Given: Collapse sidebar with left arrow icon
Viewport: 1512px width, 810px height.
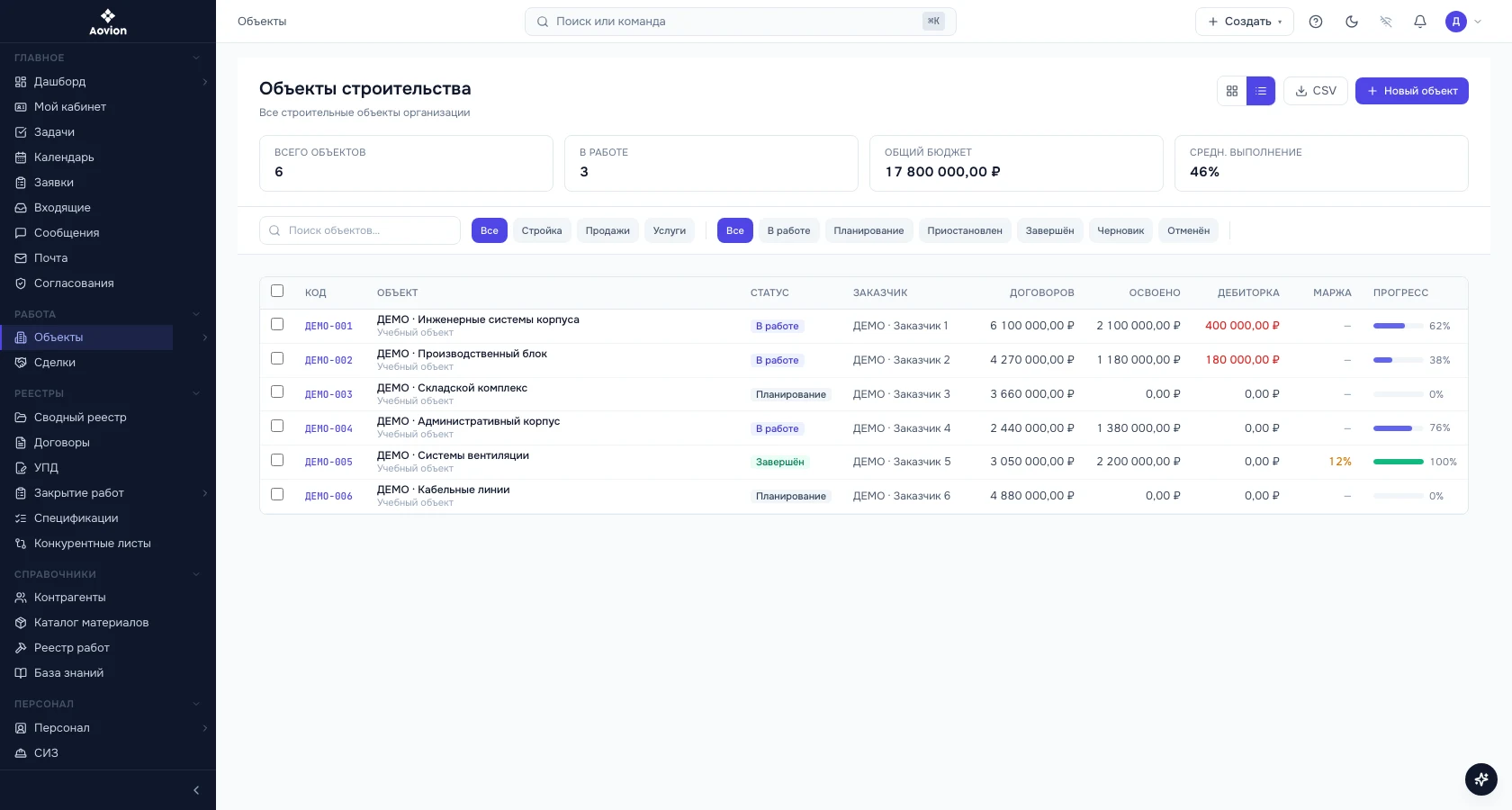Looking at the screenshot, I should (196, 790).
